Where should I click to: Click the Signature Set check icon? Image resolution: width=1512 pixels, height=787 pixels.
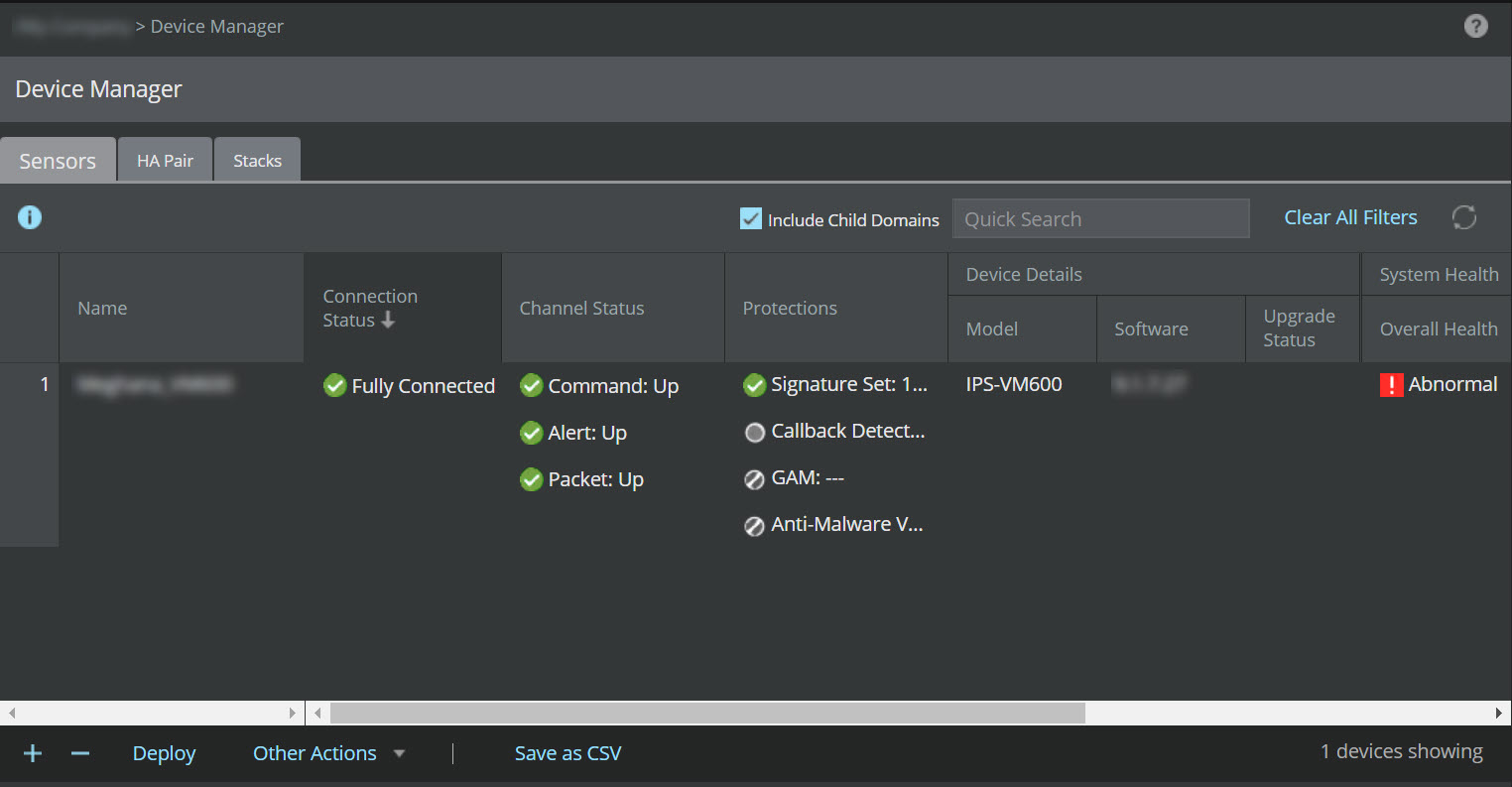point(755,385)
